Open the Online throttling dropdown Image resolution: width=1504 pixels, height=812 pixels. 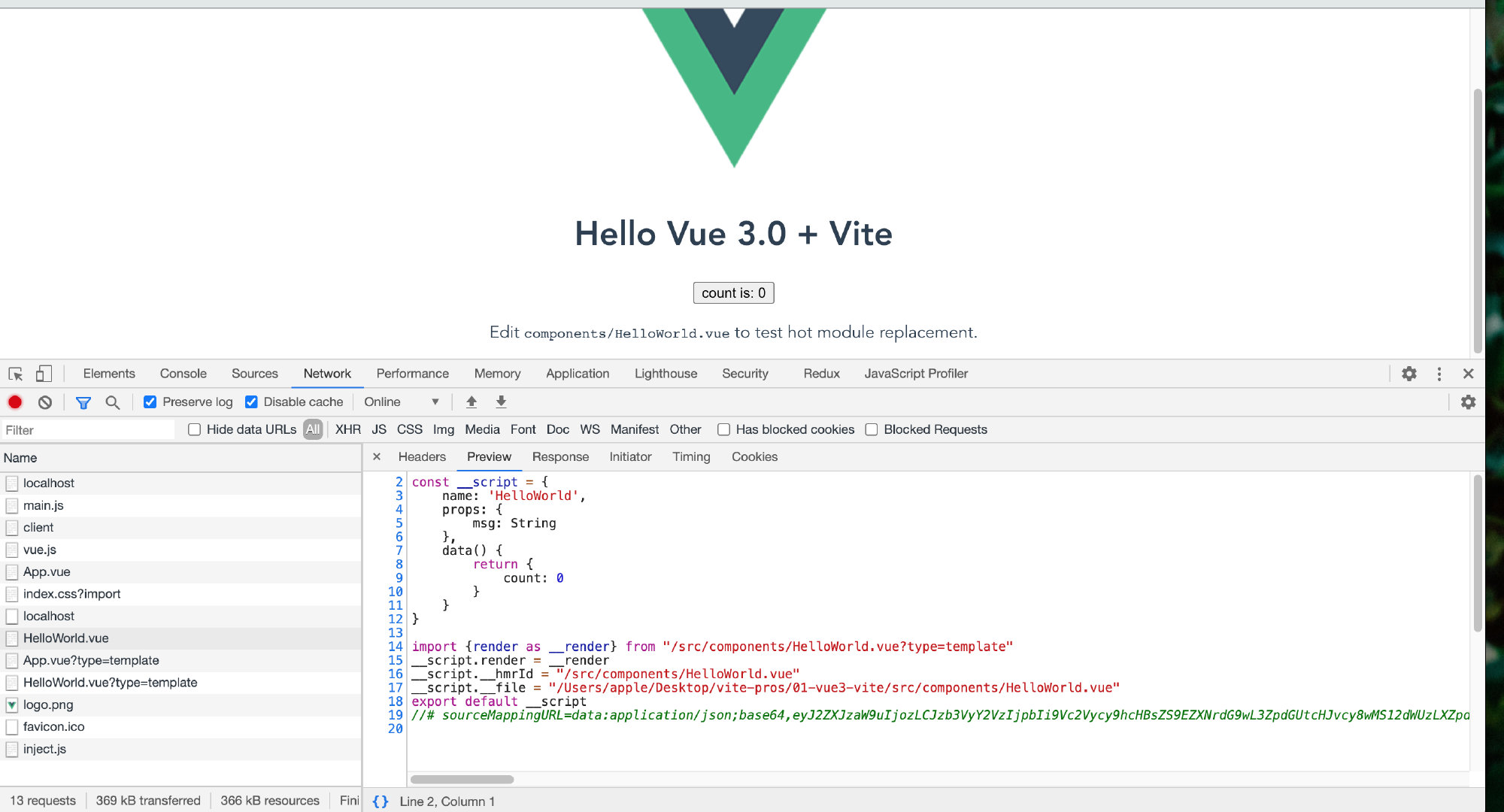click(x=401, y=402)
